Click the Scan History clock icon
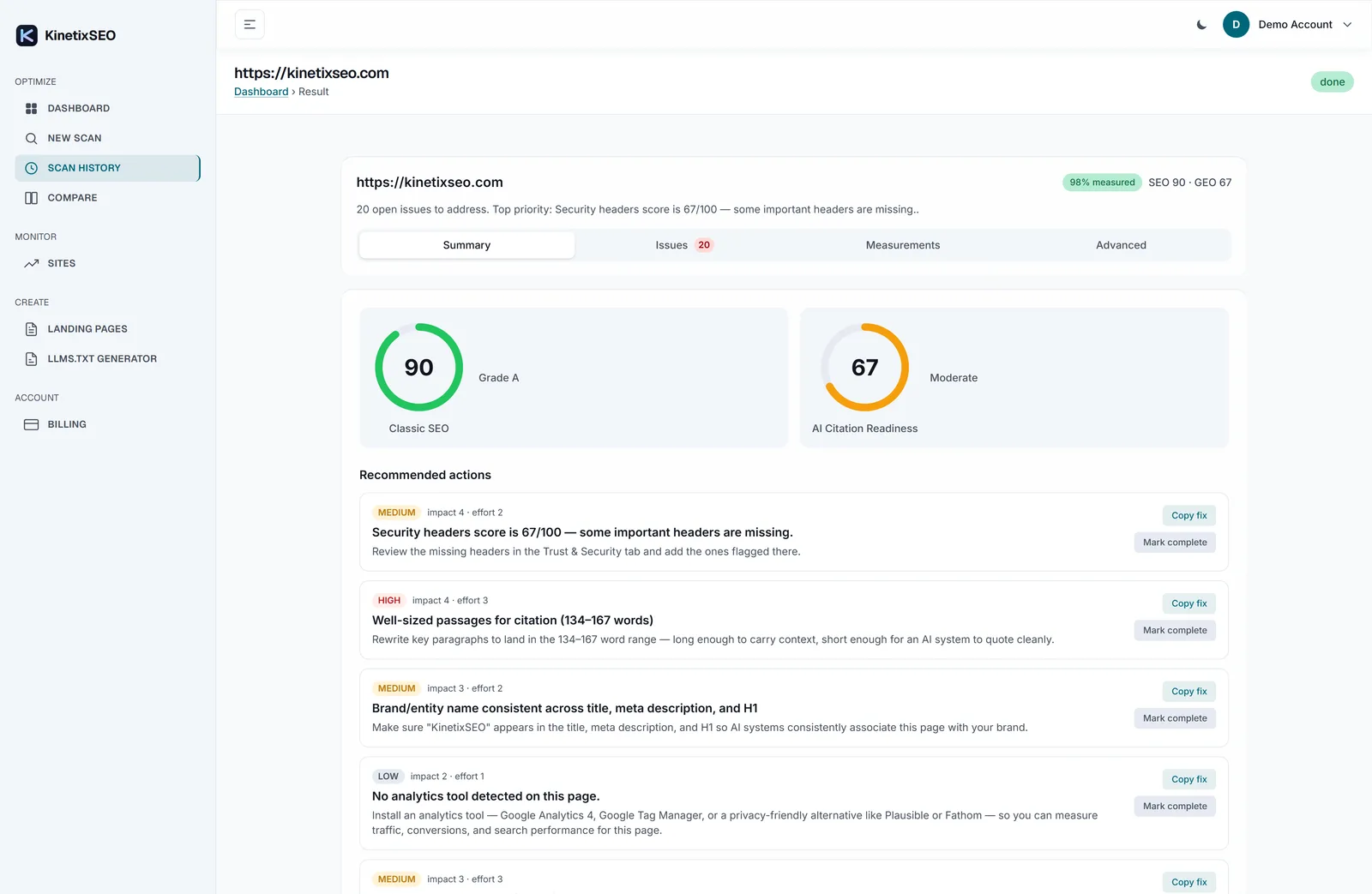Screen dimensions: 1372x894 tap(32, 168)
